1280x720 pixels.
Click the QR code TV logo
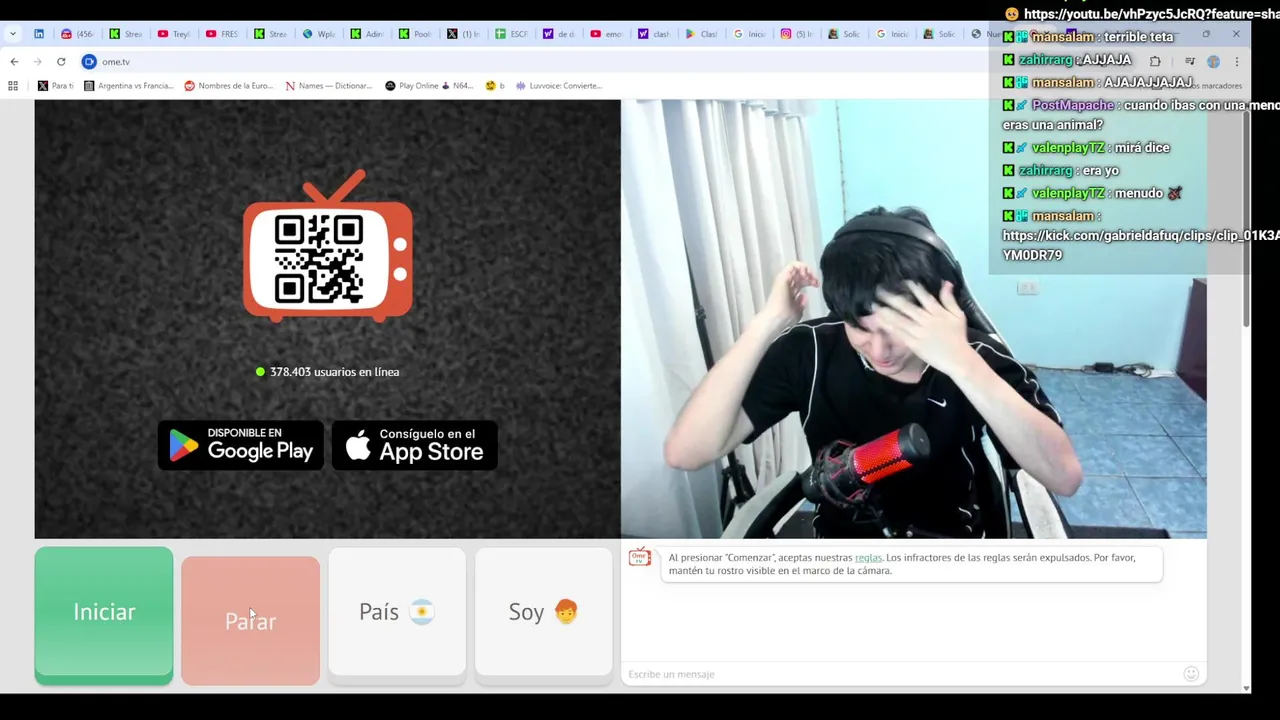(x=328, y=247)
